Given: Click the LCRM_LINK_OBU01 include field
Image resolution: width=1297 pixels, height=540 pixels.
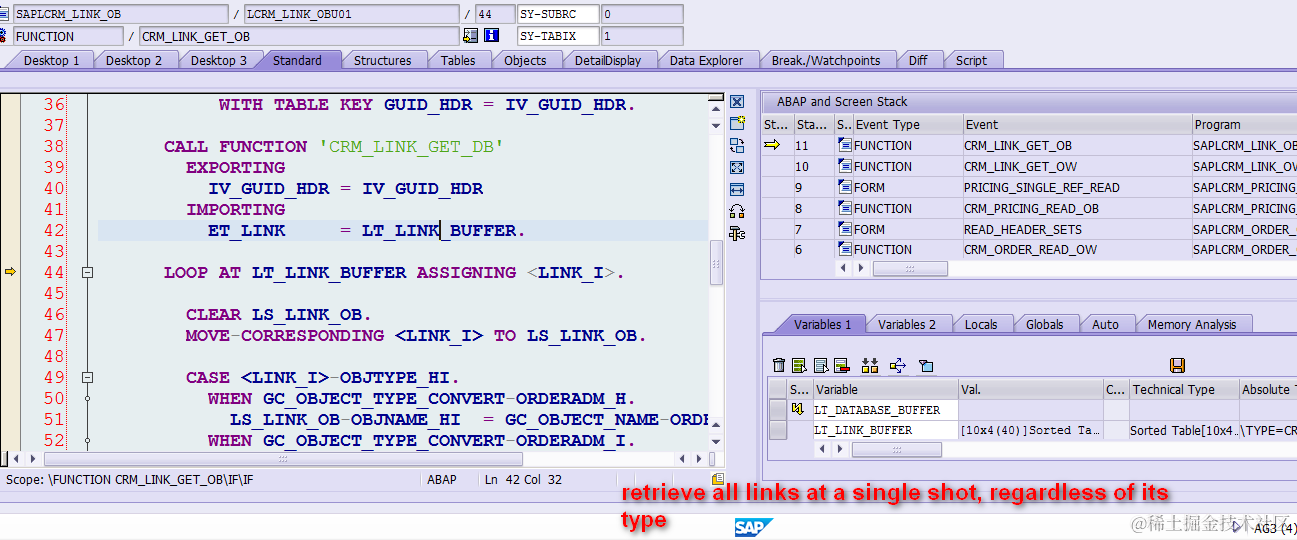Looking at the screenshot, I should click(353, 15).
